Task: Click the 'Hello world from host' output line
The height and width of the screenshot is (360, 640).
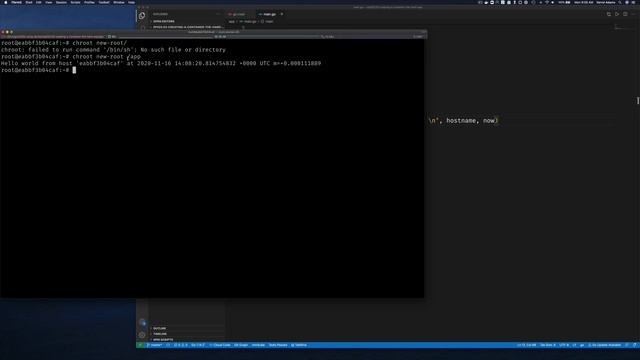Action: 161,63
